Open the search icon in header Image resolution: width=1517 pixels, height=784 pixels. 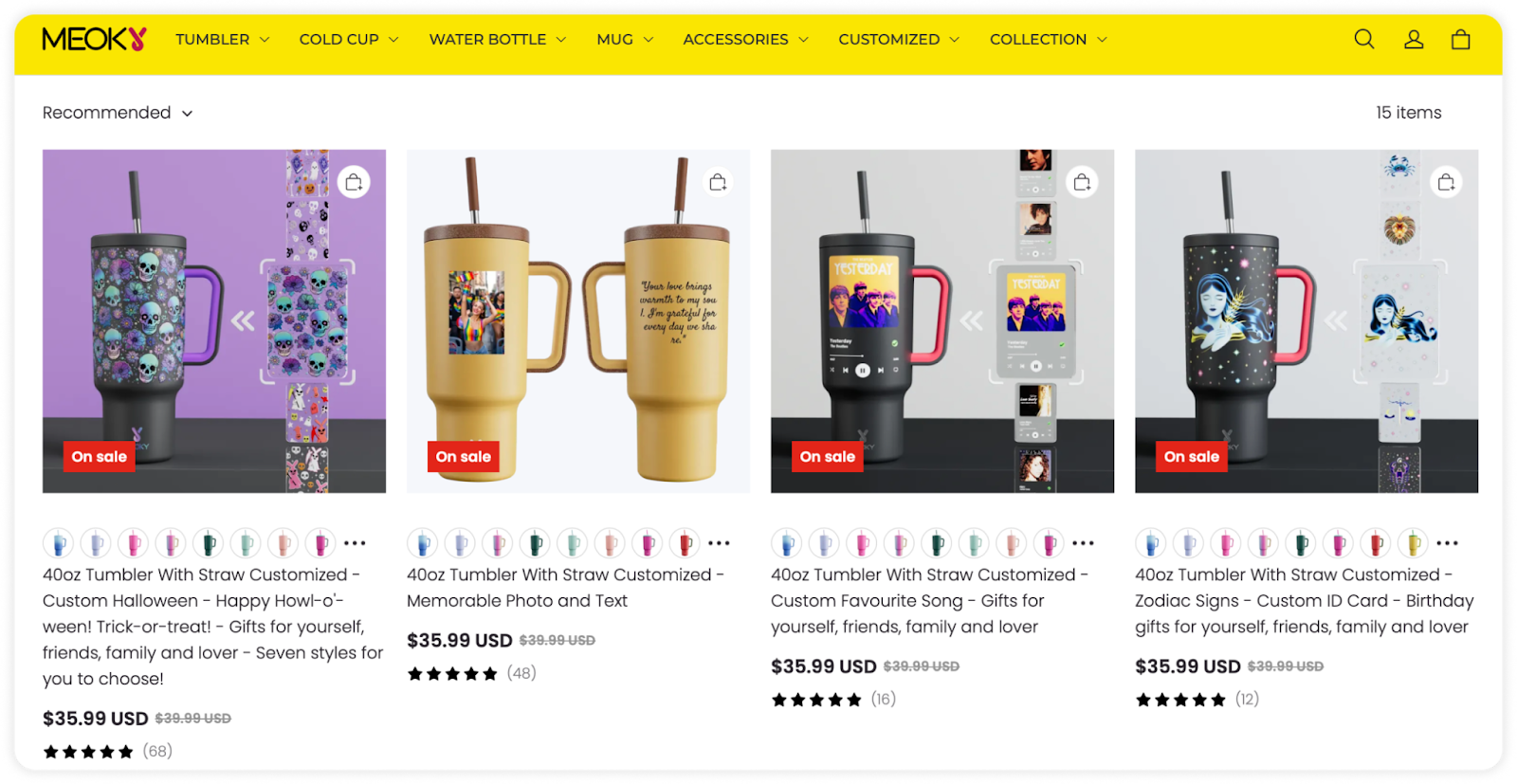click(x=1364, y=39)
